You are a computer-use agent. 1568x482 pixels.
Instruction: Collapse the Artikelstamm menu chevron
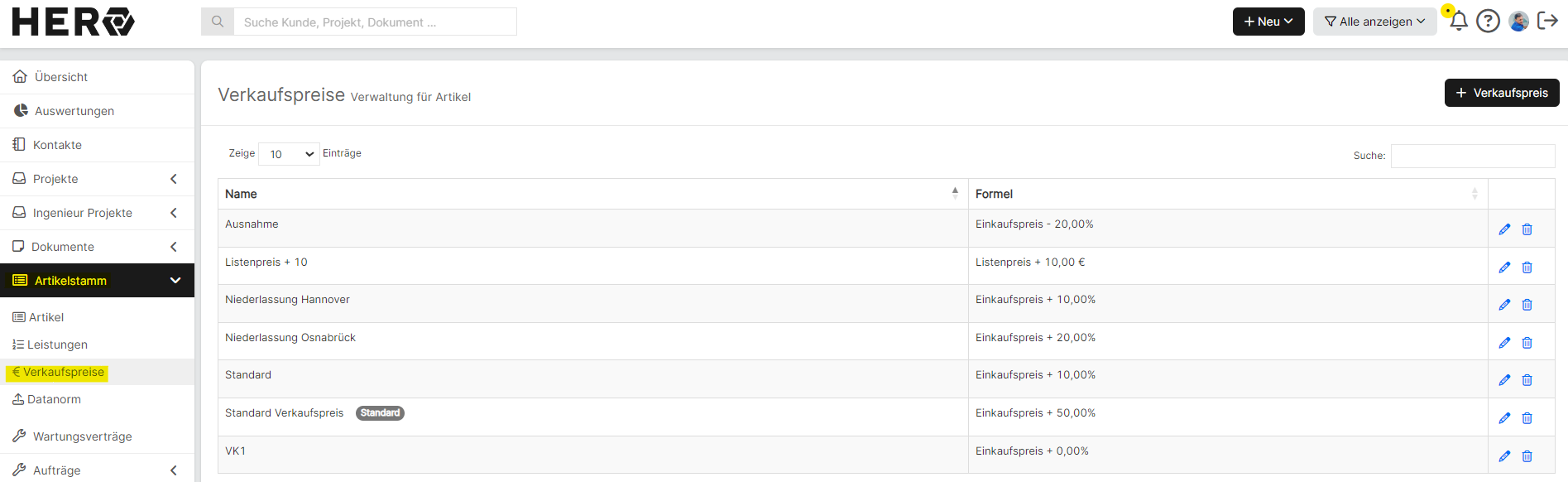175,281
